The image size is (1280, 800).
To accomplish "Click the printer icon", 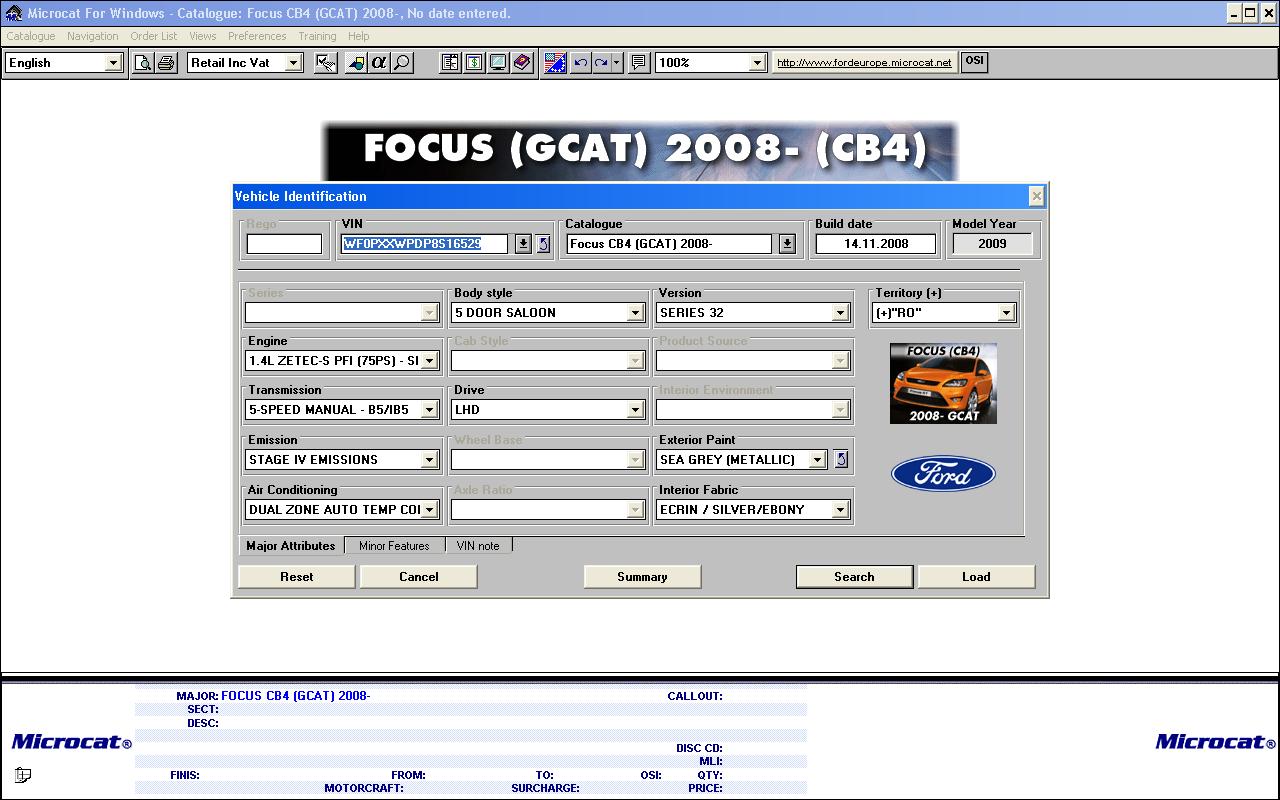I will pyautogui.click(x=166, y=63).
